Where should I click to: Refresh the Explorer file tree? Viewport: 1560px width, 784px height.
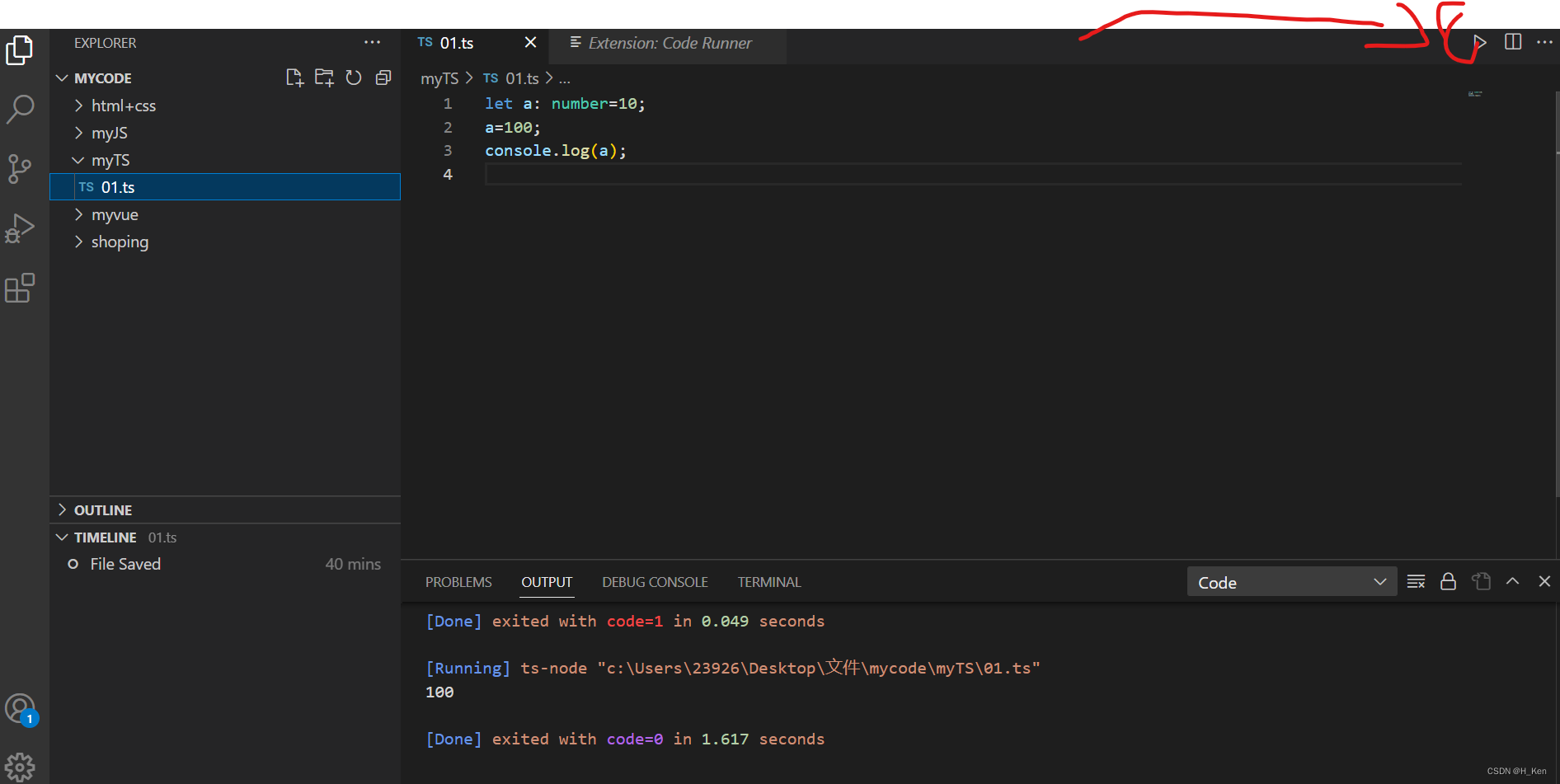354,77
